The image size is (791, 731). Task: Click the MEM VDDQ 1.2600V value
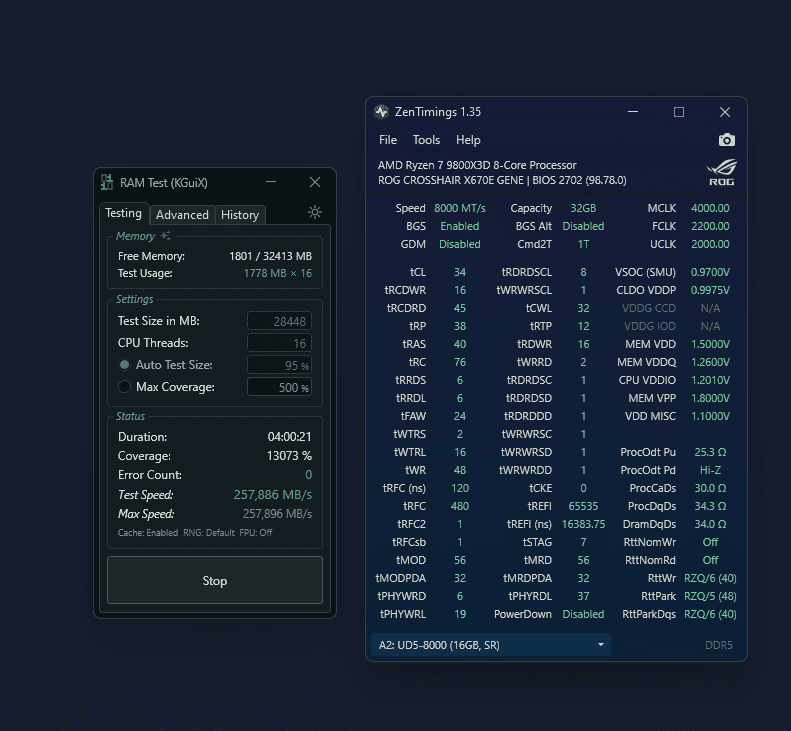[710, 362]
